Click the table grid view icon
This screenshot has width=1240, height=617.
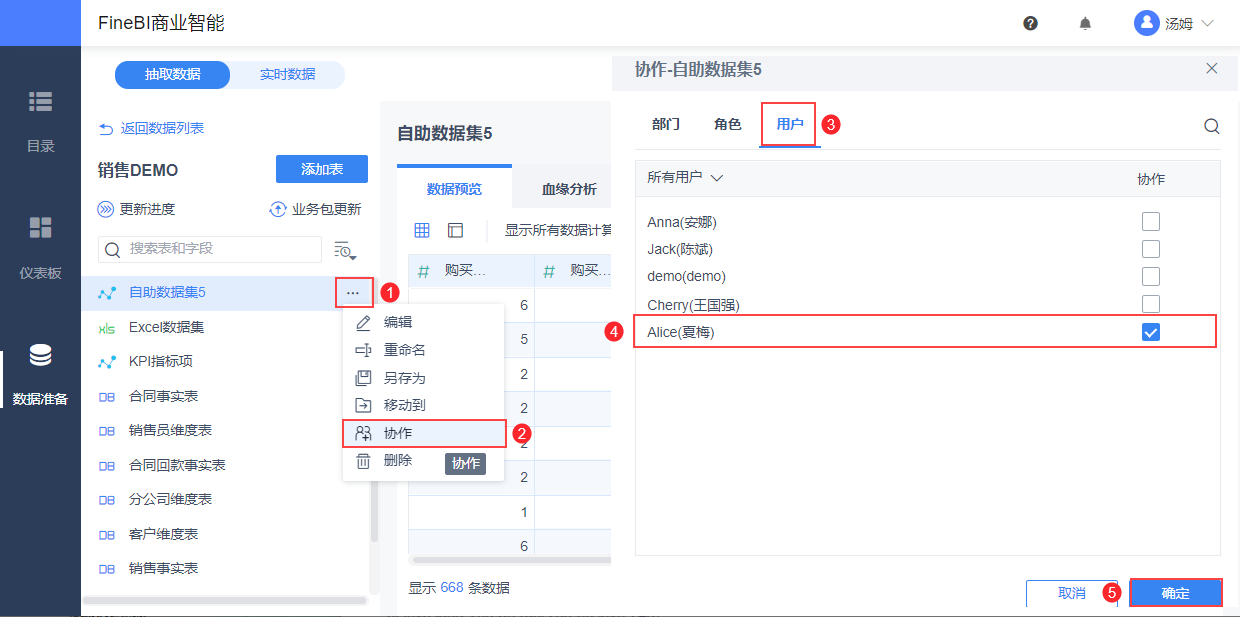[422, 230]
